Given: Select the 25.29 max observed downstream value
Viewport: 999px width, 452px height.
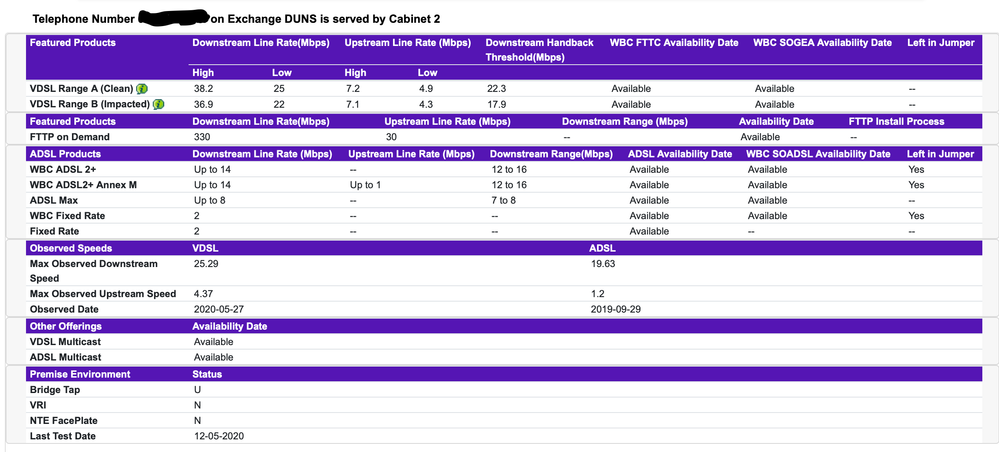Looking at the screenshot, I should [208, 264].
